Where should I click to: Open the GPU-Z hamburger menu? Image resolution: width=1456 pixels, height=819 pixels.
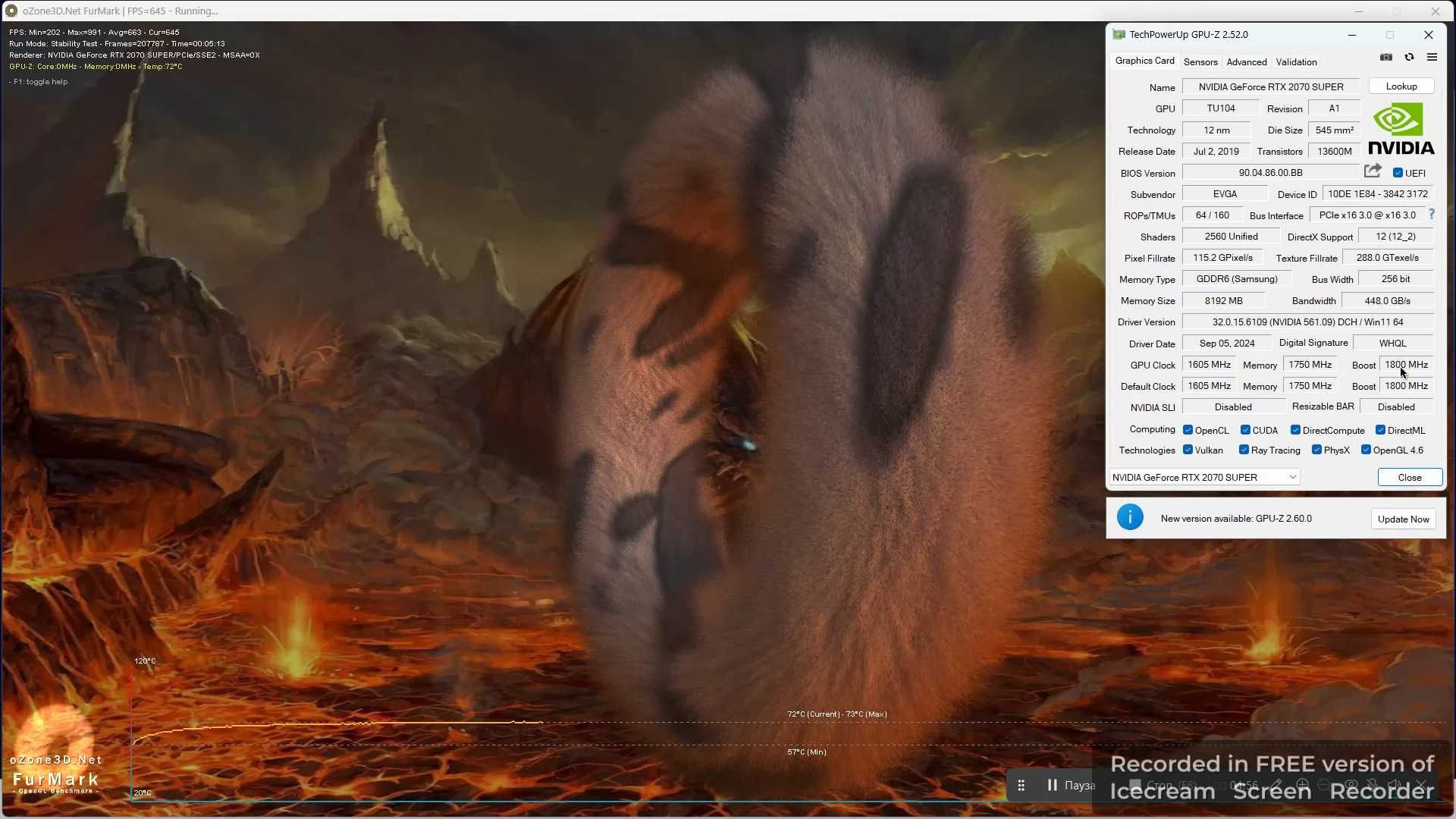point(1432,58)
